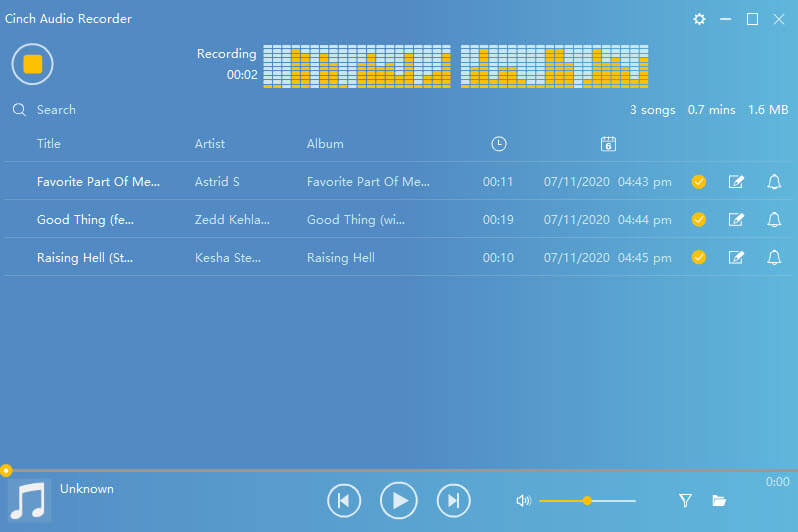Play the selected track
Screen dimensions: 798x532
(x=399, y=500)
